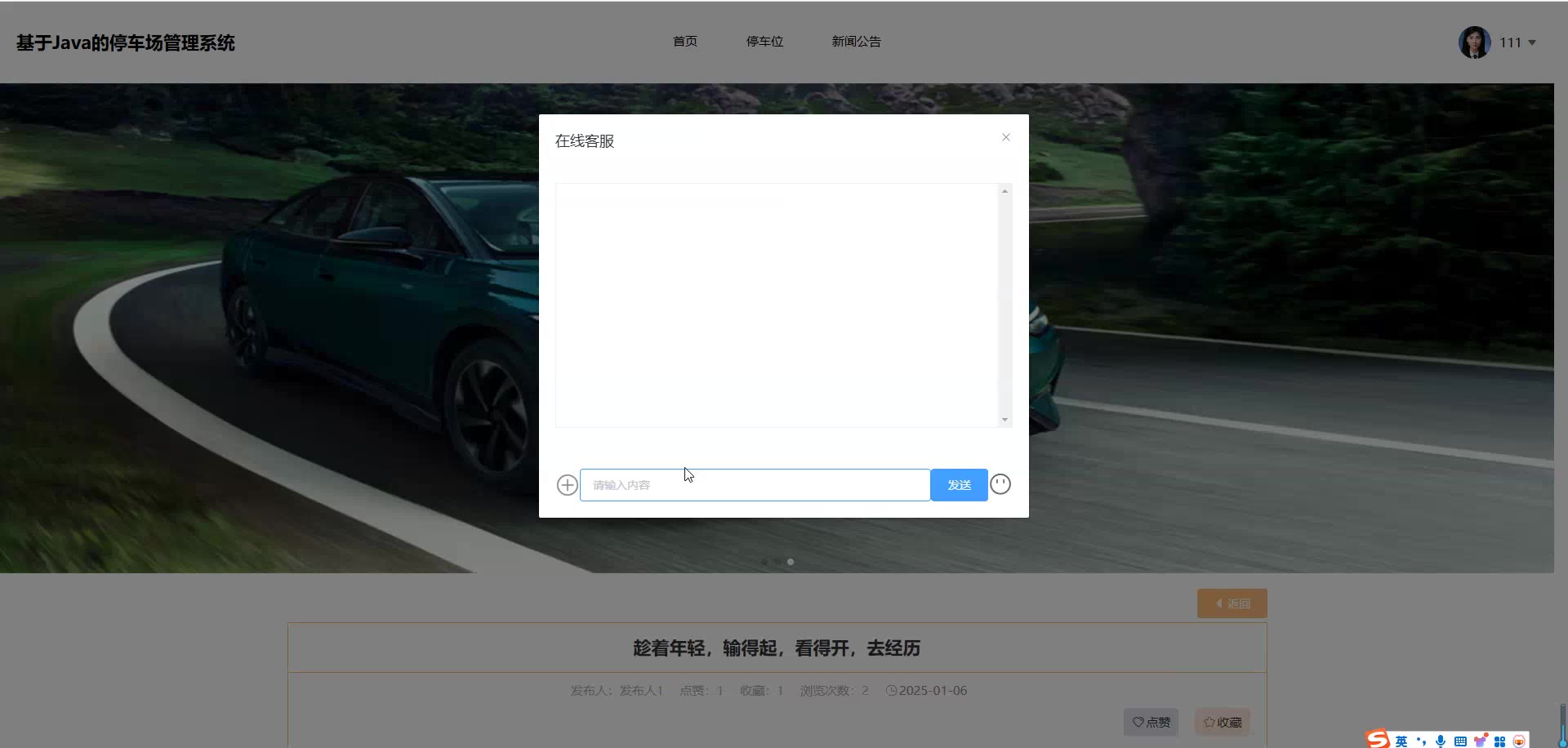
Task: Open the IME soft keyboard icon
Action: 1460,741
